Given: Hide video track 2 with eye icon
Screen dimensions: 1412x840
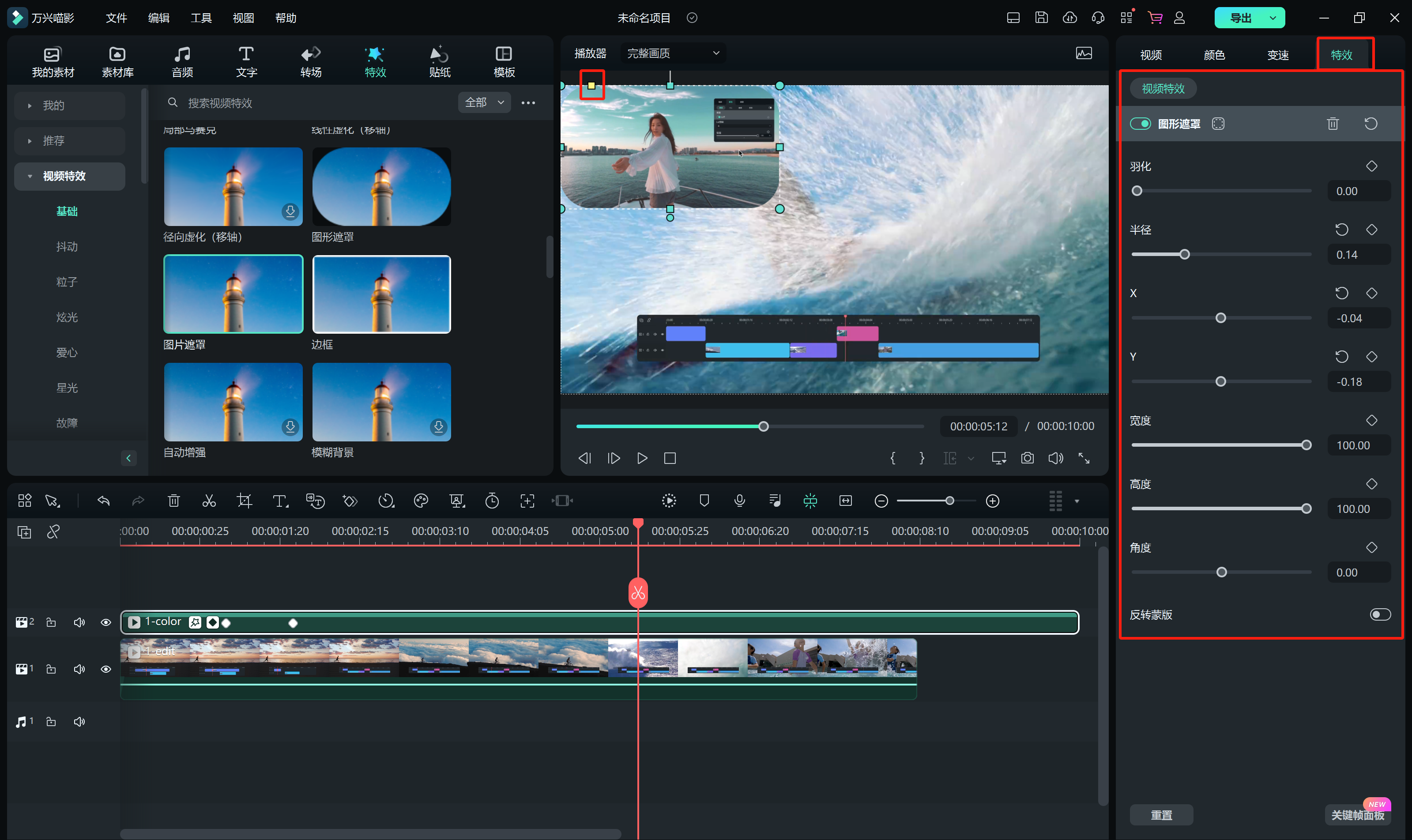Looking at the screenshot, I should (x=106, y=622).
